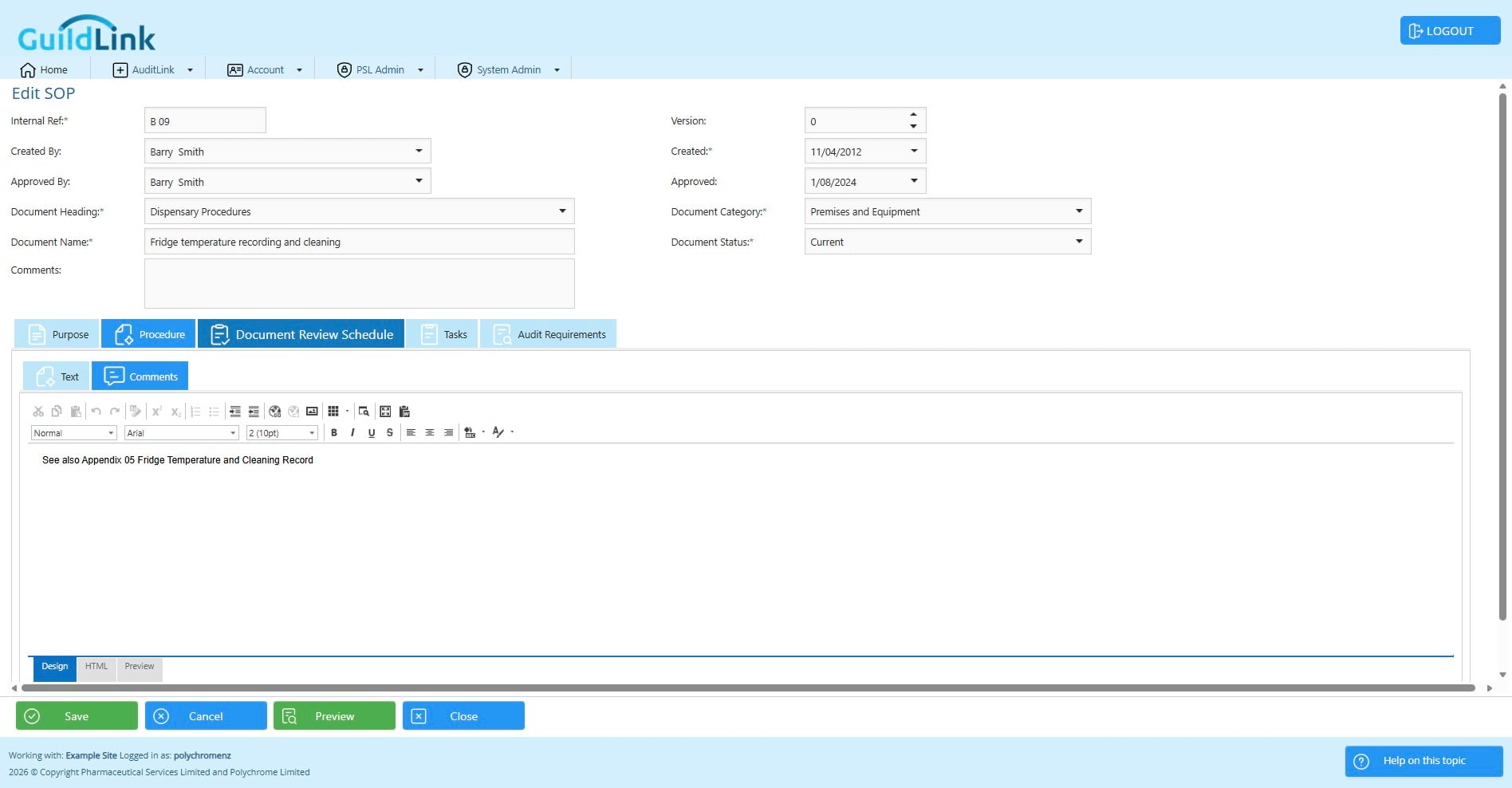1512x788 pixels.
Task: Switch to the Procedure tab
Action: click(x=149, y=334)
